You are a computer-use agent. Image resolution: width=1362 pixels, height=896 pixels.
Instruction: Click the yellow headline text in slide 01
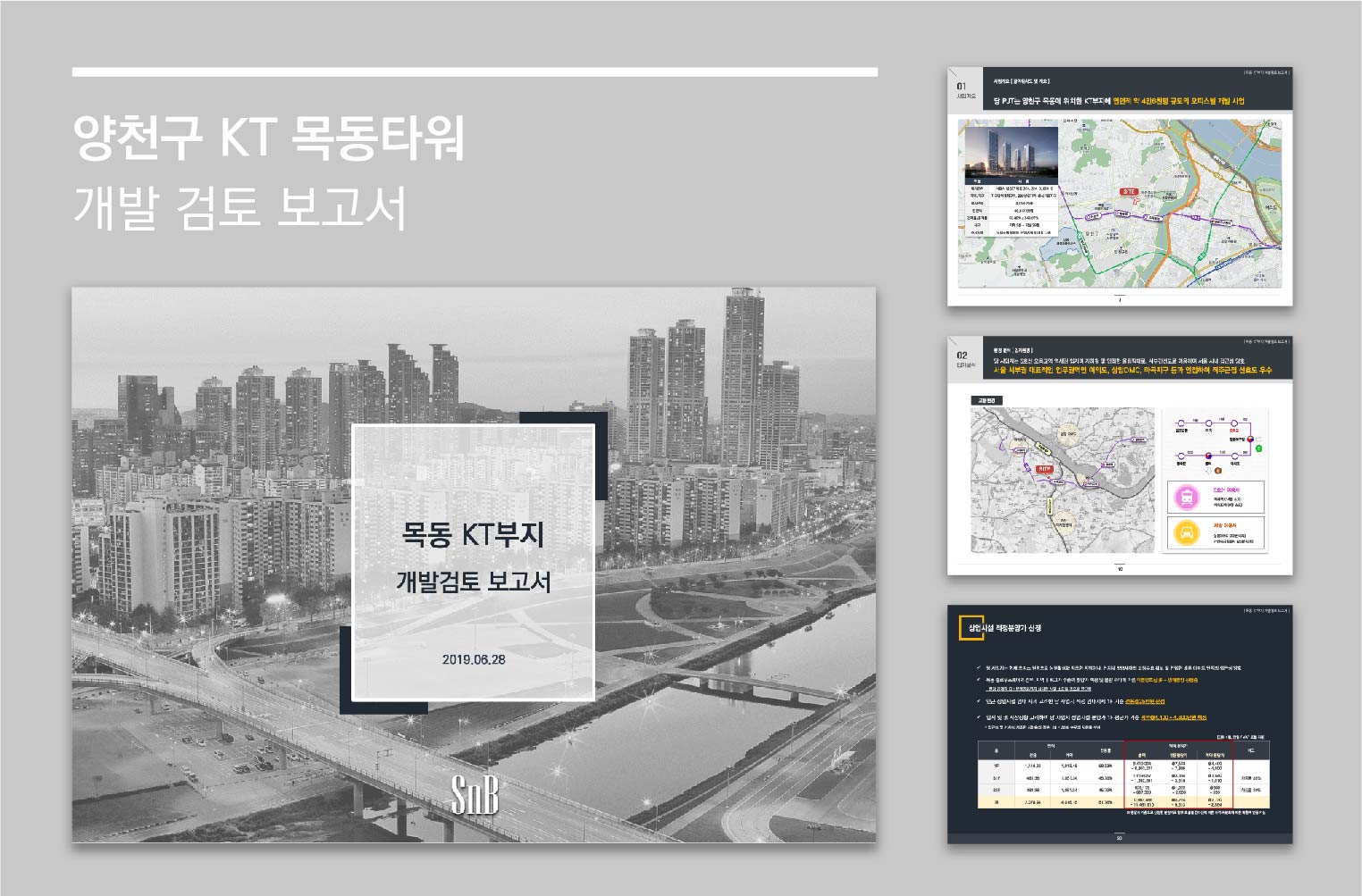(1179, 101)
